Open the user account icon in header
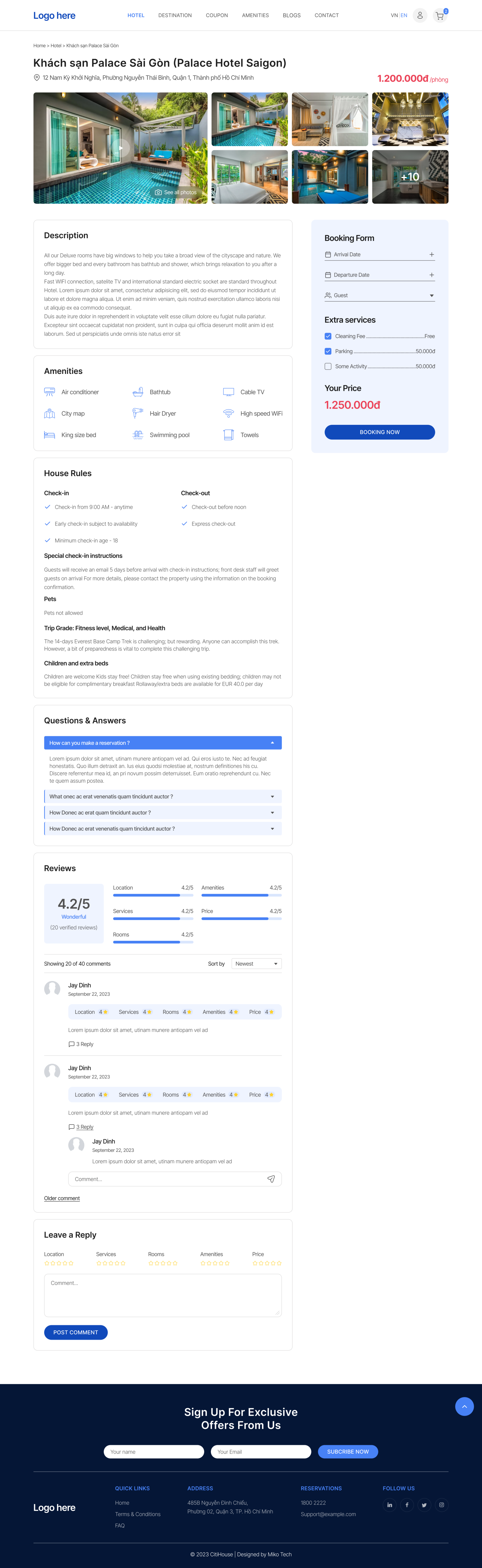 tap(419, 15)
